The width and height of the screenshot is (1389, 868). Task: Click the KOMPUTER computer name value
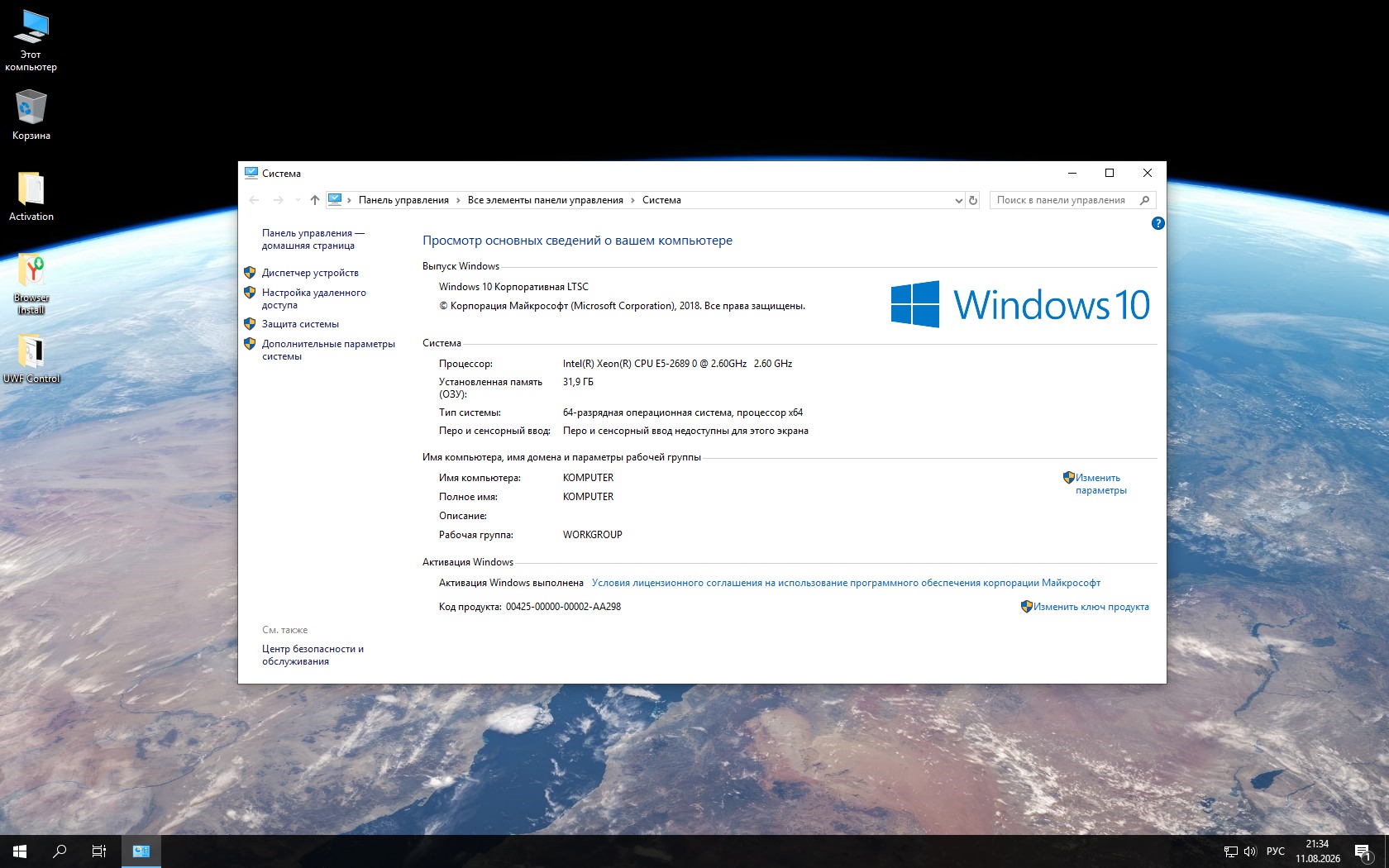pyautogui.click(x=588, y=478)
